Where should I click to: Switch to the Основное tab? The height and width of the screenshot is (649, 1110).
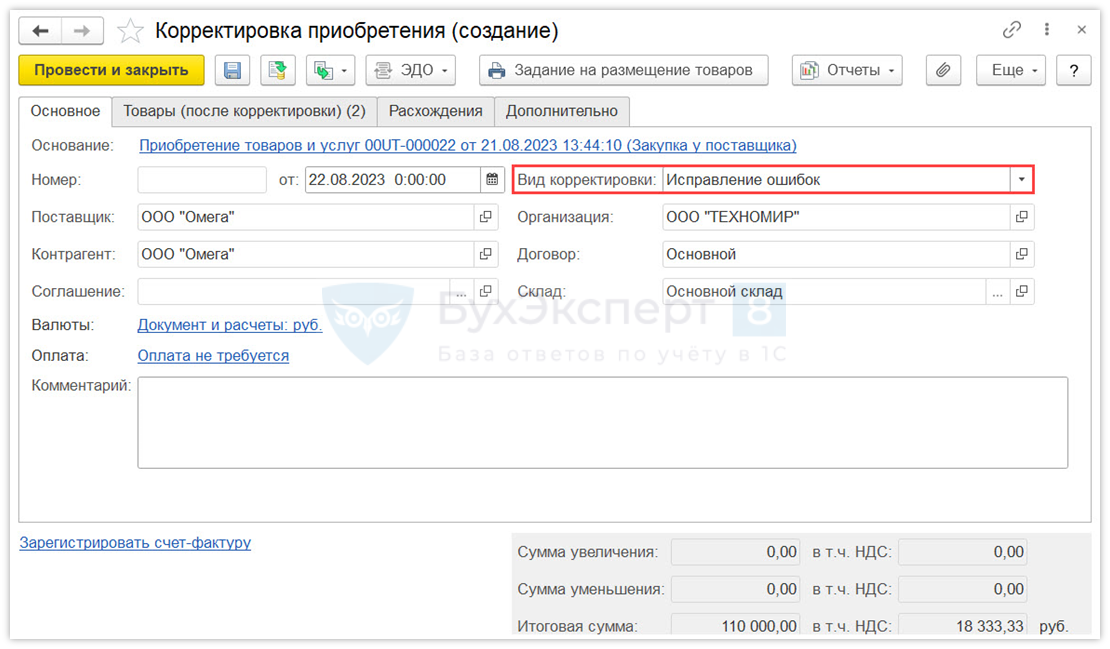(x=65, y=111)
